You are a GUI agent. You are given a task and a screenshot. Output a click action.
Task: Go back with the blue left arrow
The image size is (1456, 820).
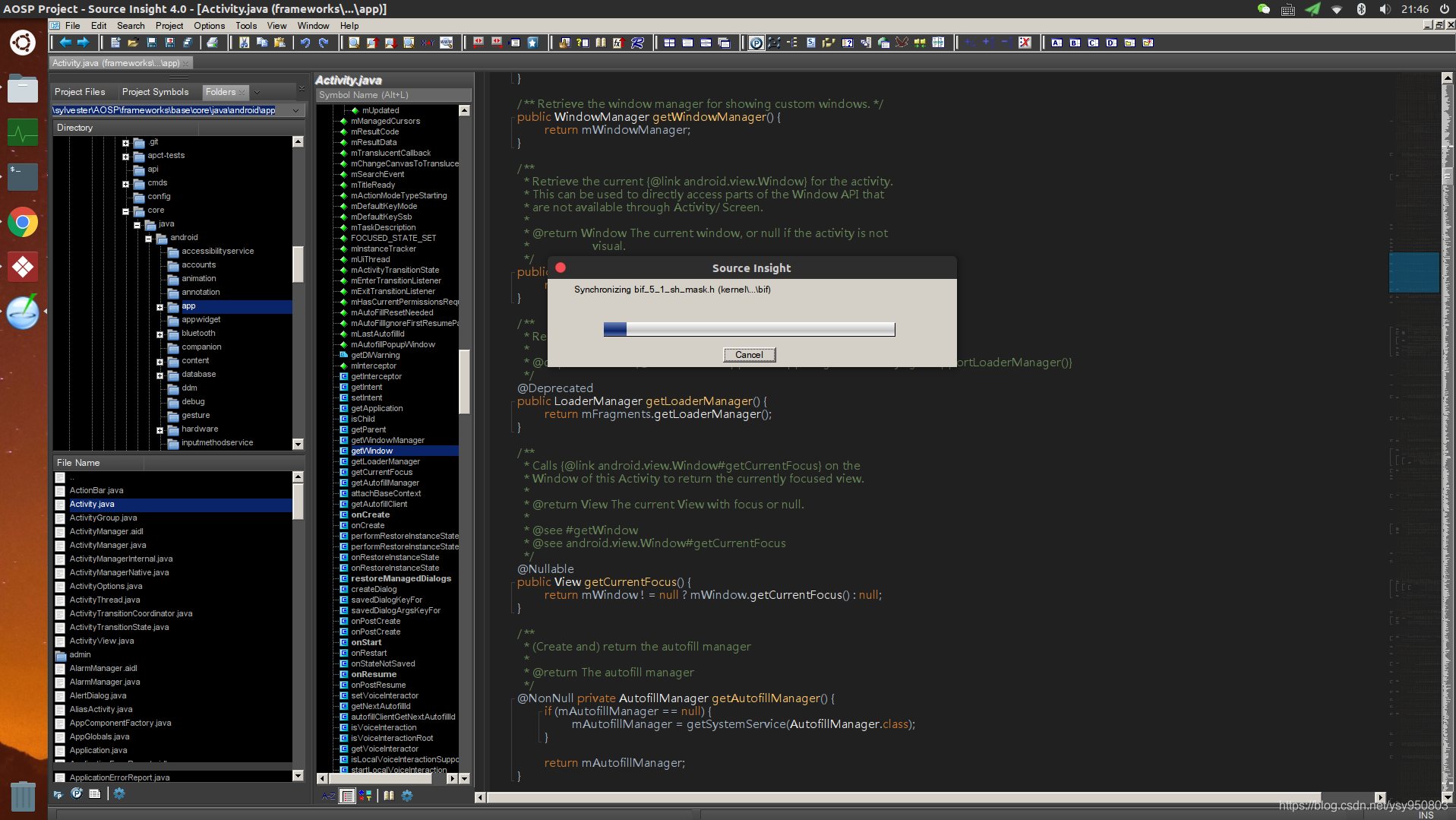click(x=66, y=43)
